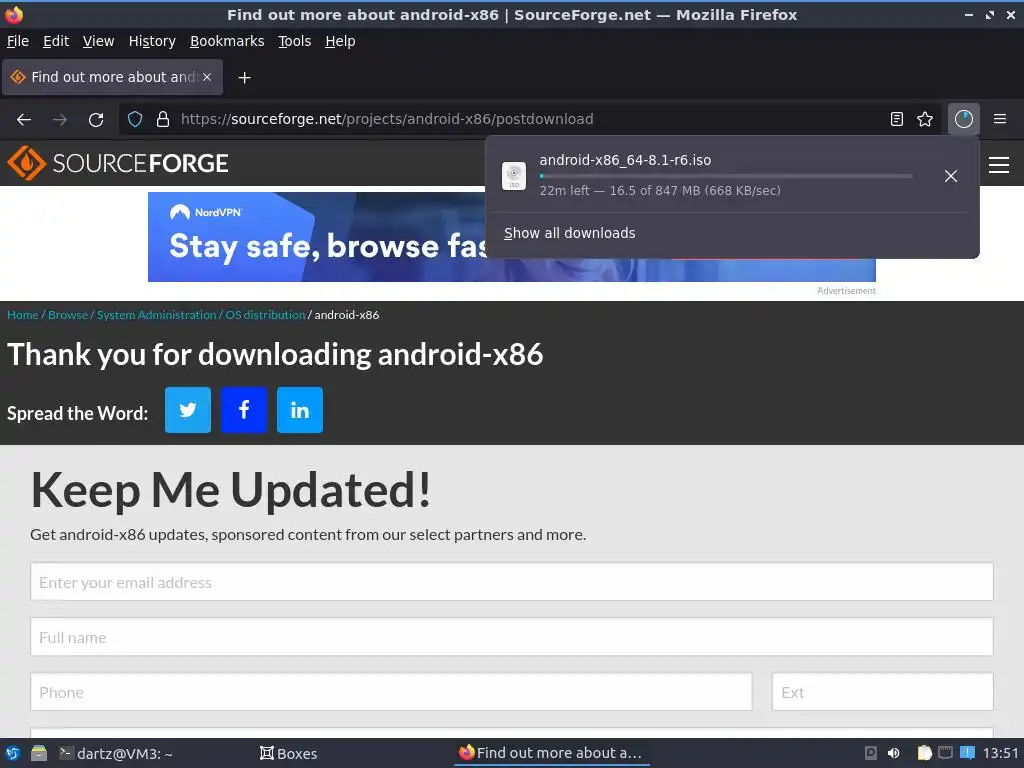This screenshot has height=768, width=1024.
Task: Click the 13:51 clock
Action: click(x=1000, y=753)
